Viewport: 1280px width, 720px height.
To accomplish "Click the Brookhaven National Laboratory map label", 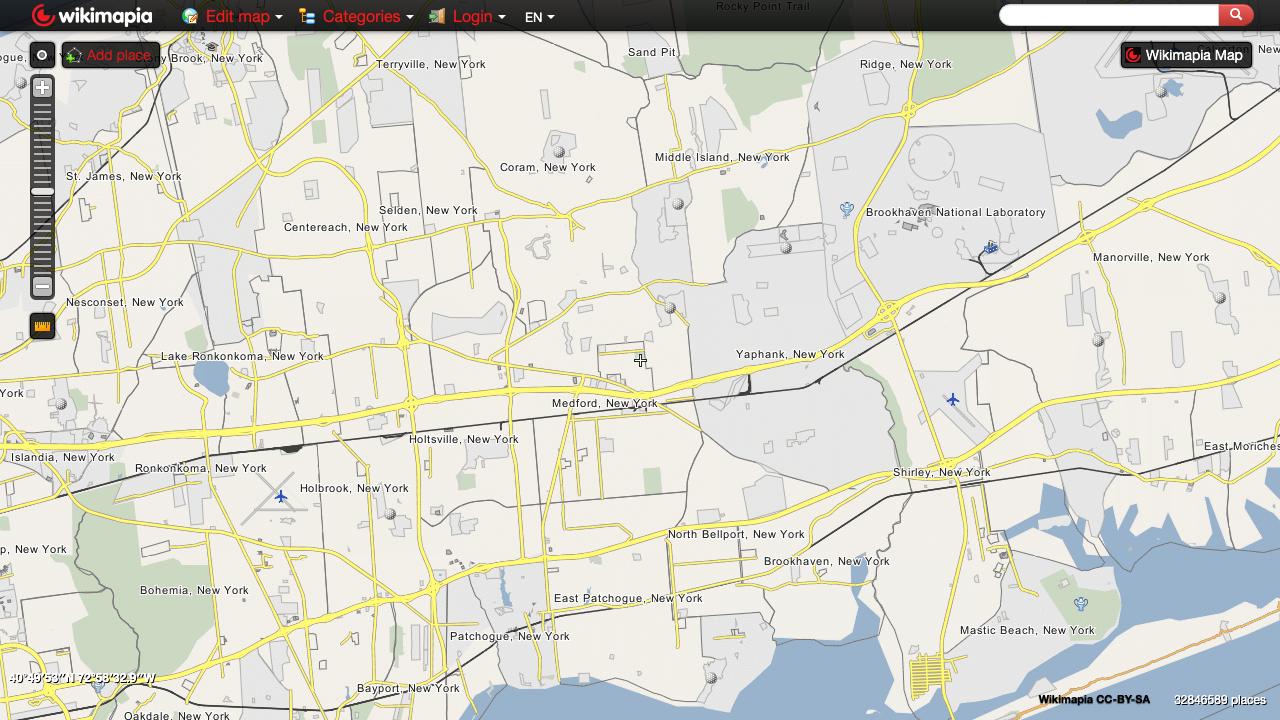I will (955, 212).
